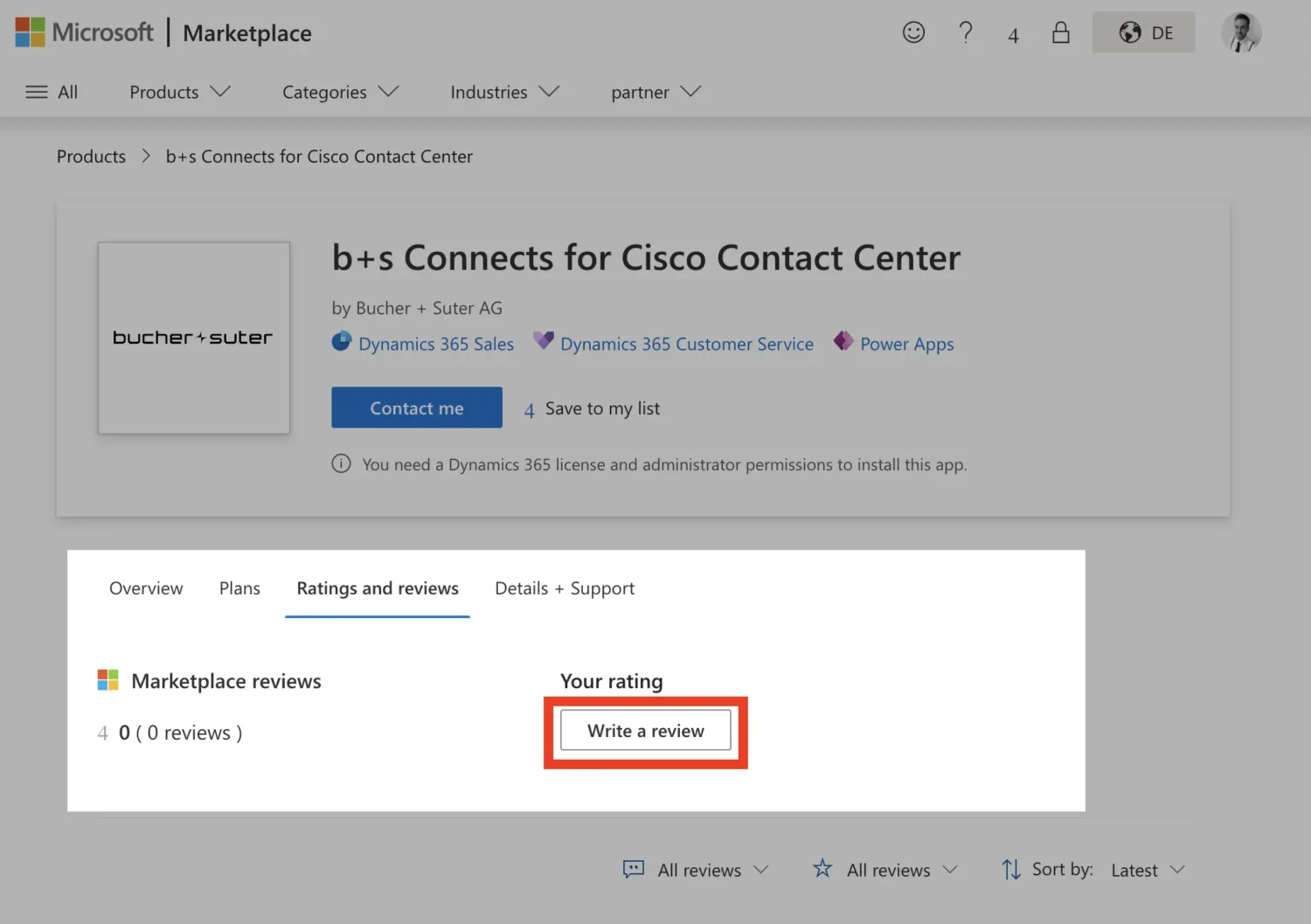
Task: Click the by Bucher + Suter AG text
Action: point(417,308)
